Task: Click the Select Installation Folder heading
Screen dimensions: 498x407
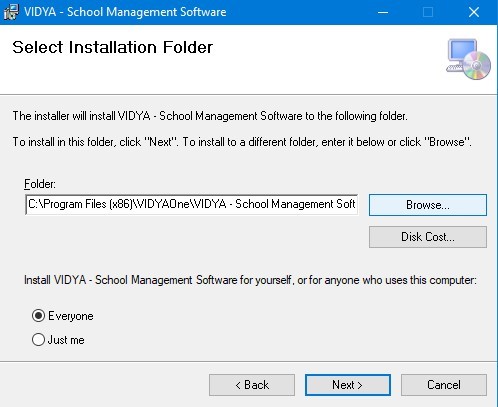Action: coord(113,47)
